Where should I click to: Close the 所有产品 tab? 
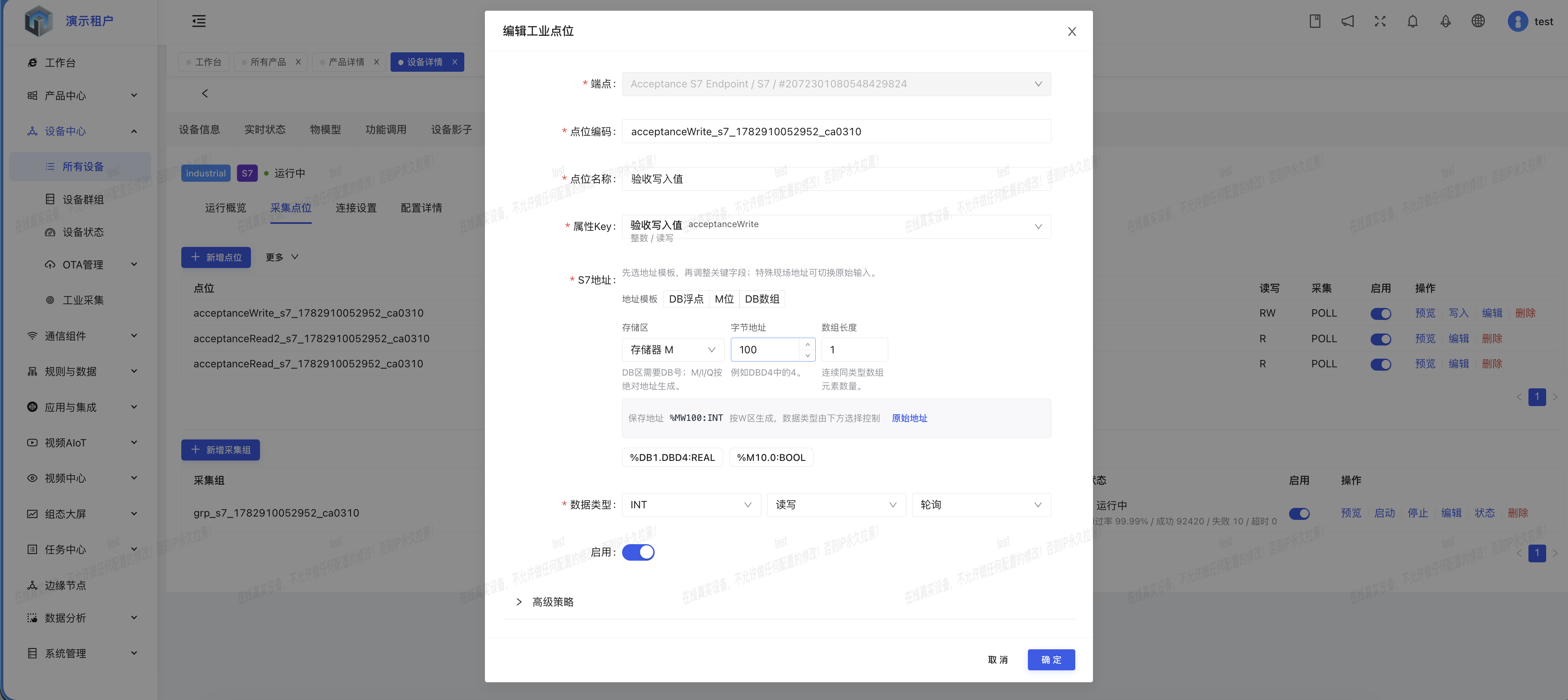point(297,62)
